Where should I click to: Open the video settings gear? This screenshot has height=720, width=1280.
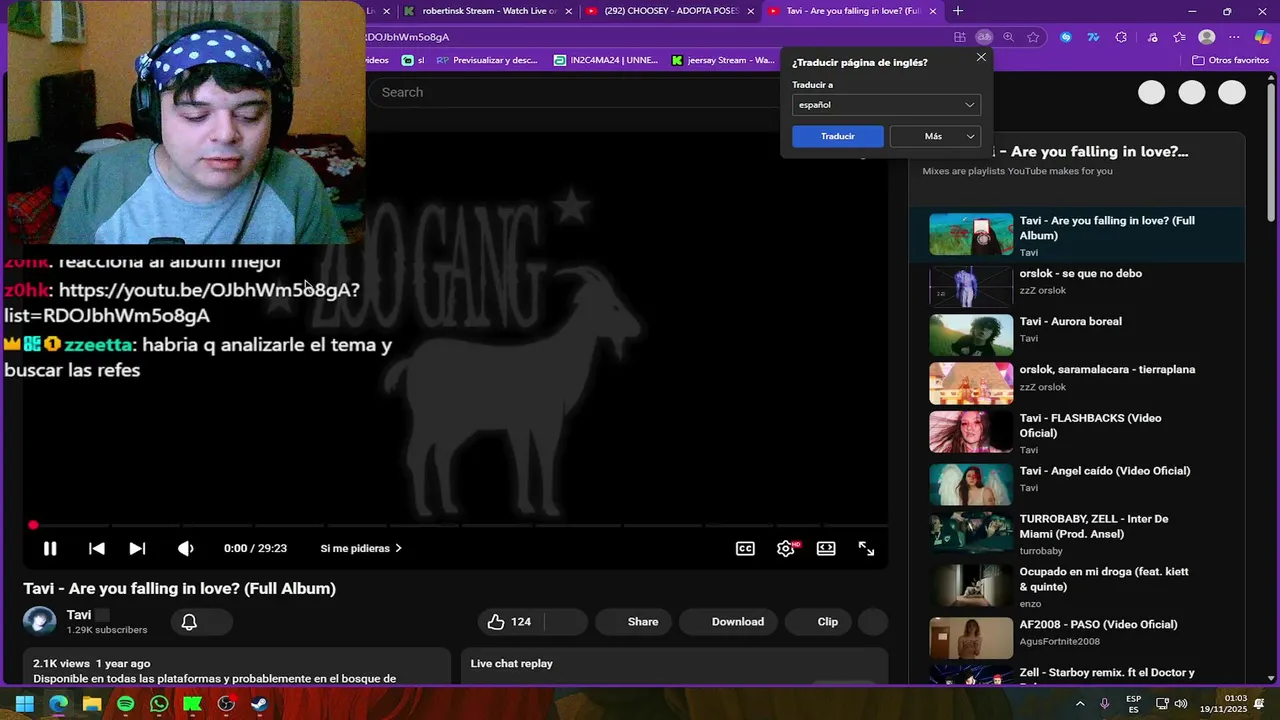coord(786,548)
